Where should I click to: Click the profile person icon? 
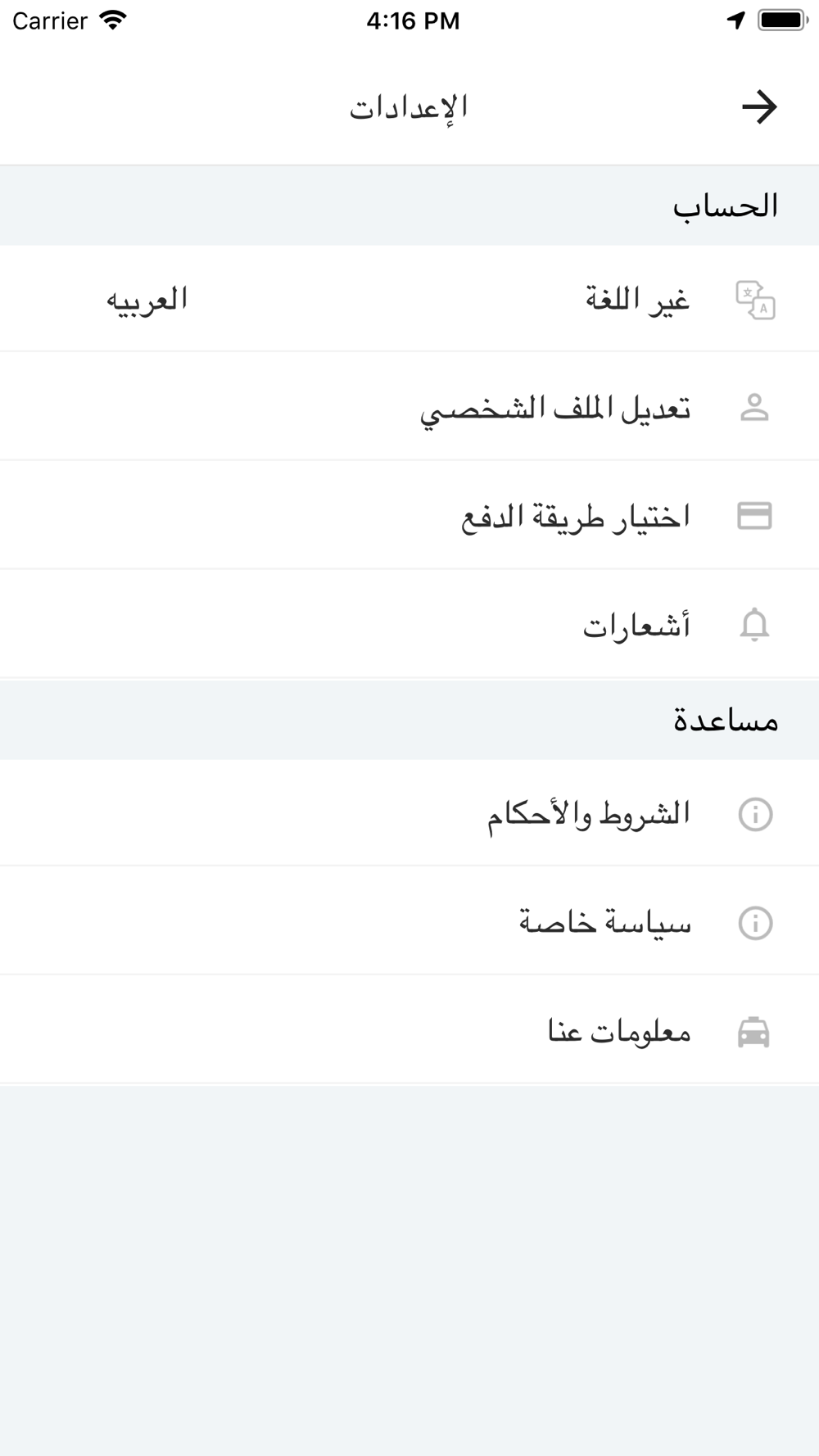[754, 407]
